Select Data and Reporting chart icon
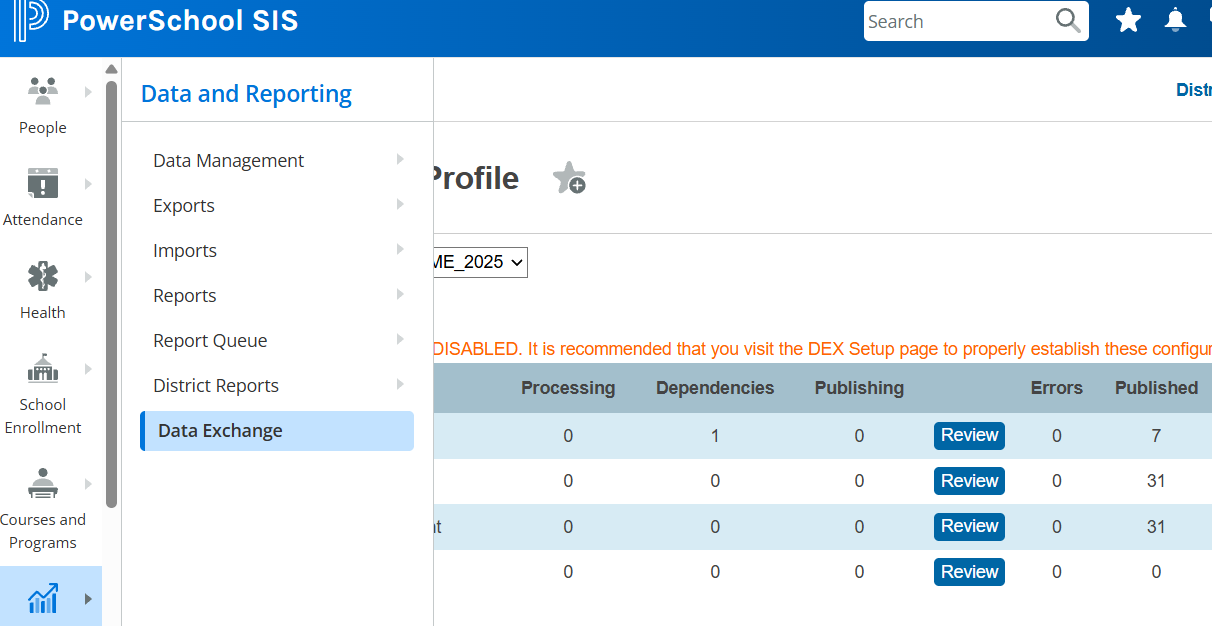The height and width of the screenshot is (626, 1212). click(42, 599)
